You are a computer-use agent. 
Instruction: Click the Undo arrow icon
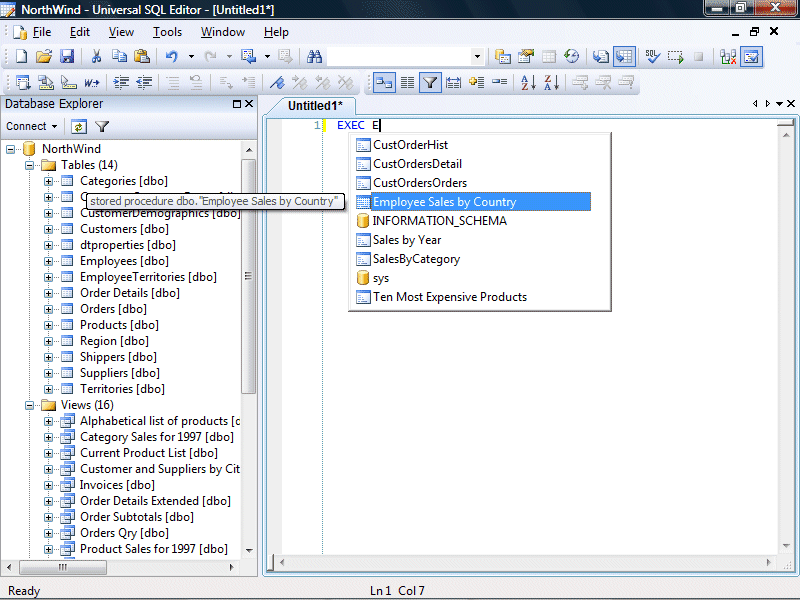pos(172,57)
